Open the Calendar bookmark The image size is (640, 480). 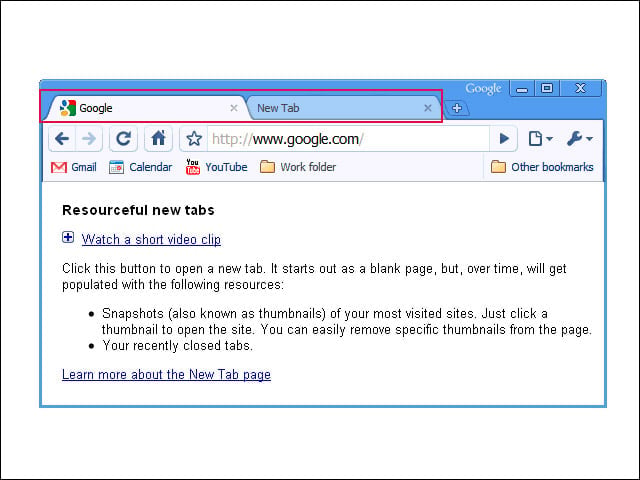tap(140, 167)
